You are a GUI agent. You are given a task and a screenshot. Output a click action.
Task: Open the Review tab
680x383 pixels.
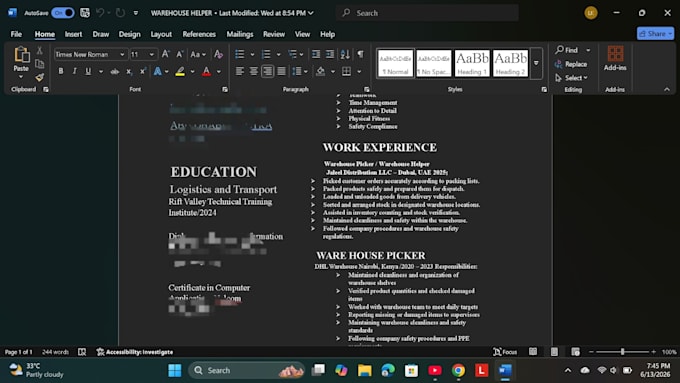pos(274,34)
